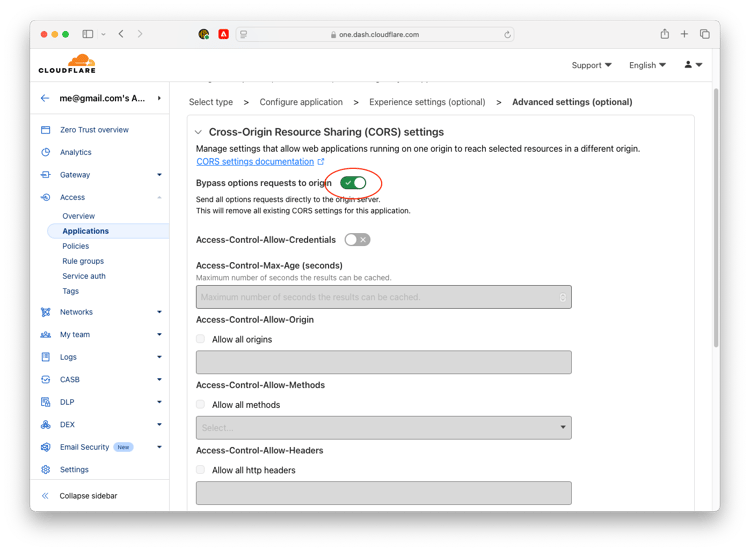Open the Support dropdown menu
This screenshot has width=750, height=551.
click(591, 65)
